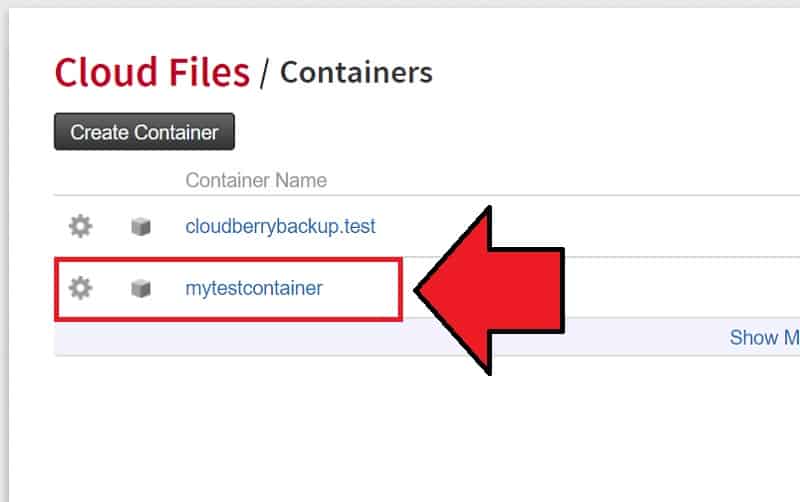Select the Containers breadcrumb title
800x502 pixels.
tap(356, 72)
